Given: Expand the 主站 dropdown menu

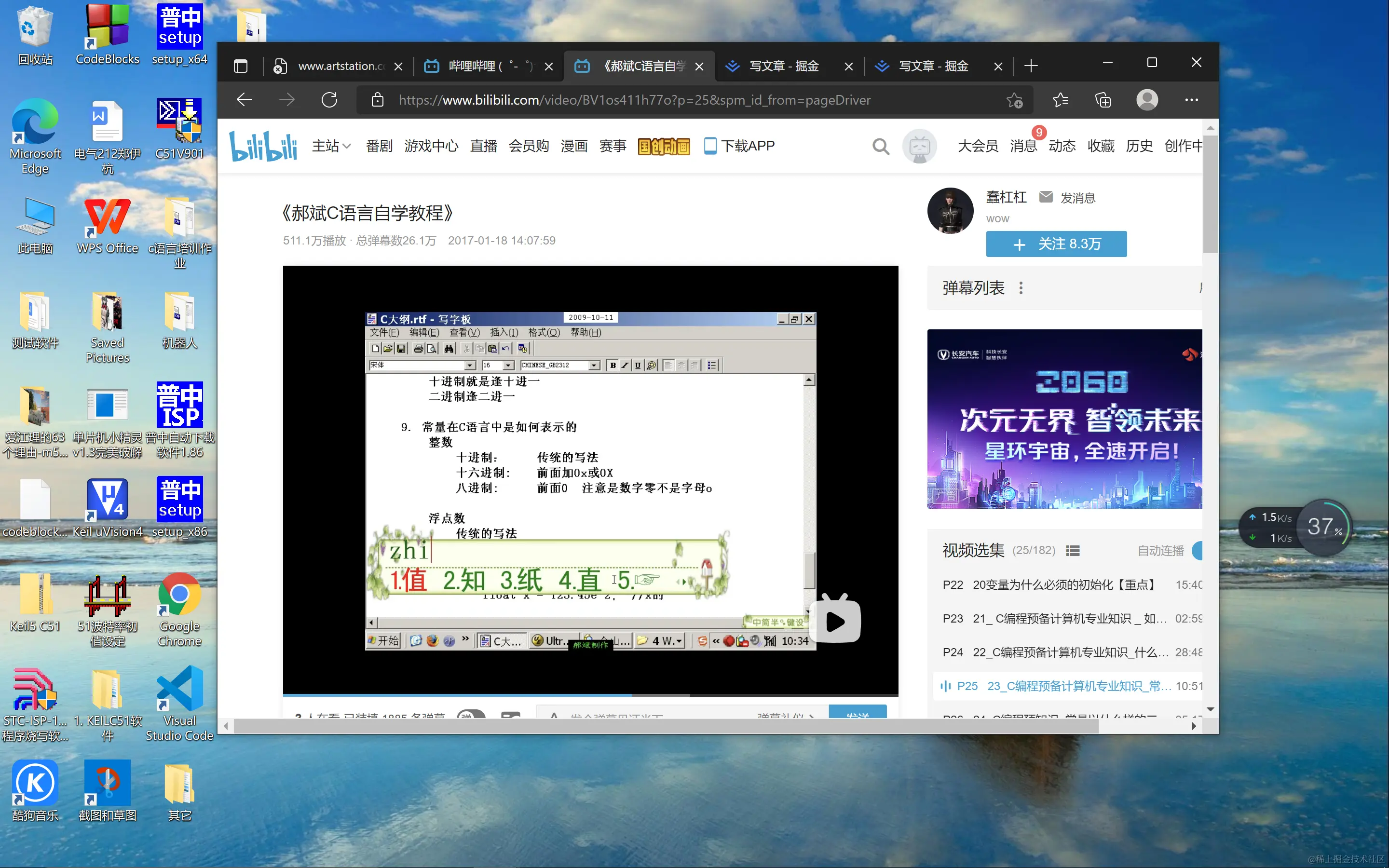Looking at the screenshot, I should 331,146.
